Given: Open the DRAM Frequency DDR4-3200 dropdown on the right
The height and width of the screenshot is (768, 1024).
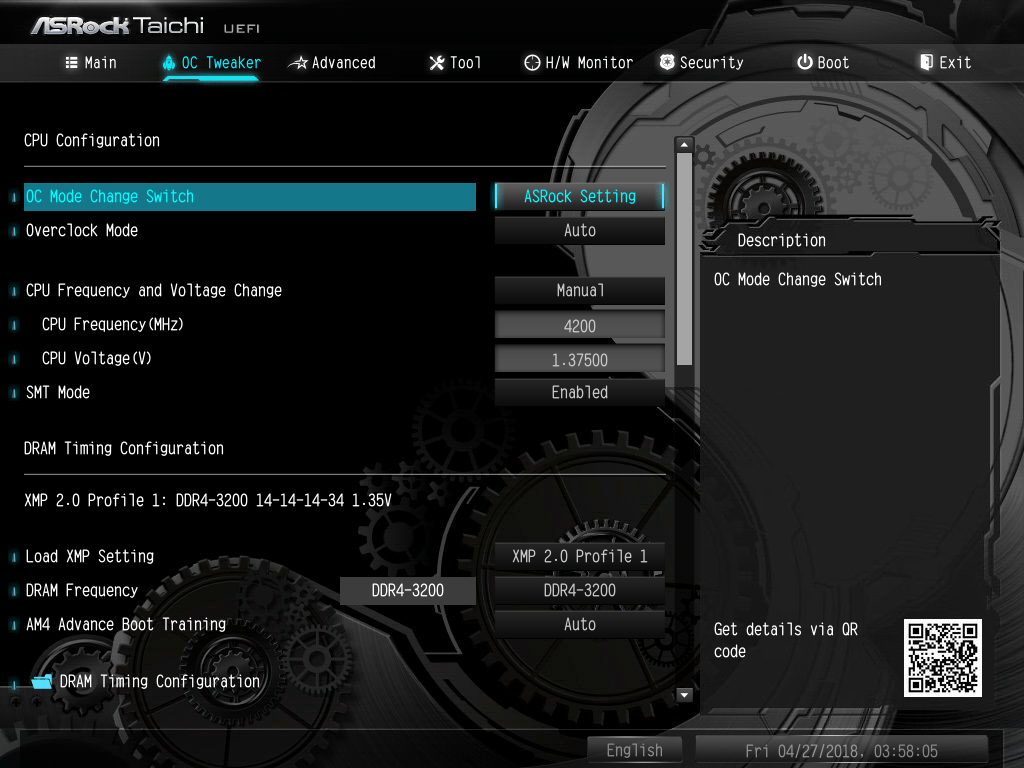Looking at the screenshot, I should 580,590.
